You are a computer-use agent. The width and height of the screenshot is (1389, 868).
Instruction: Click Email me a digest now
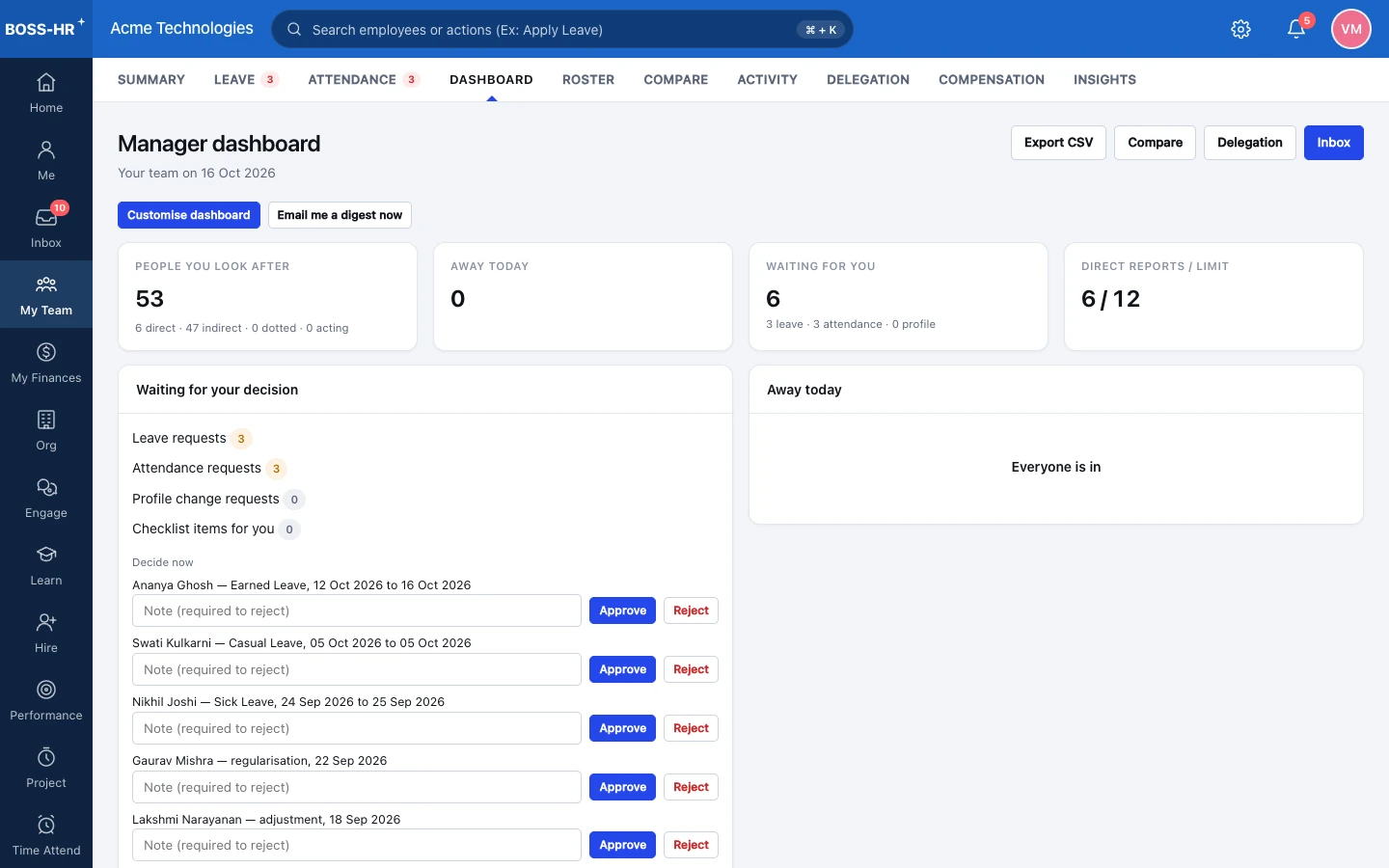coord(340,215)
